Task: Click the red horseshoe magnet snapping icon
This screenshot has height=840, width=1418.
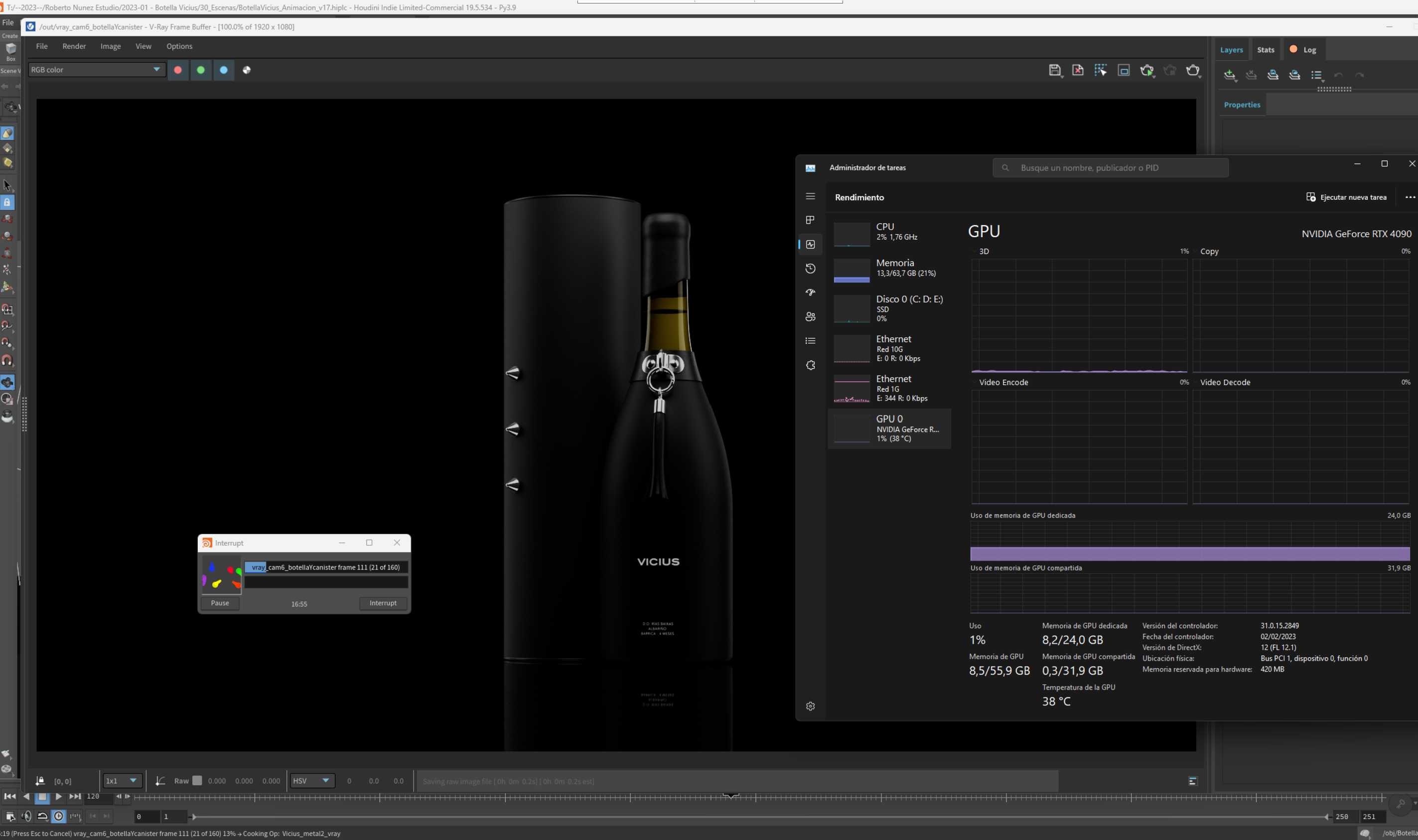Action: click(x=7, y=360)
